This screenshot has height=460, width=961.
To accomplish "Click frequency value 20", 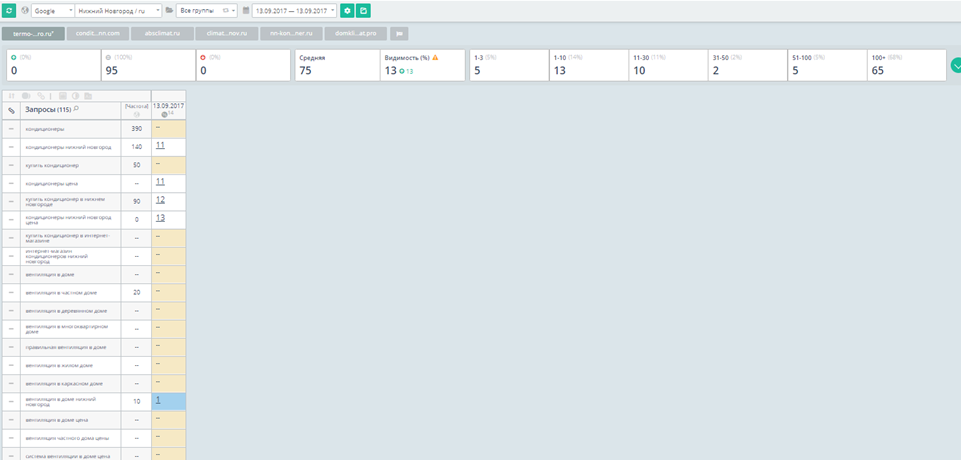I will click(137, 293).
